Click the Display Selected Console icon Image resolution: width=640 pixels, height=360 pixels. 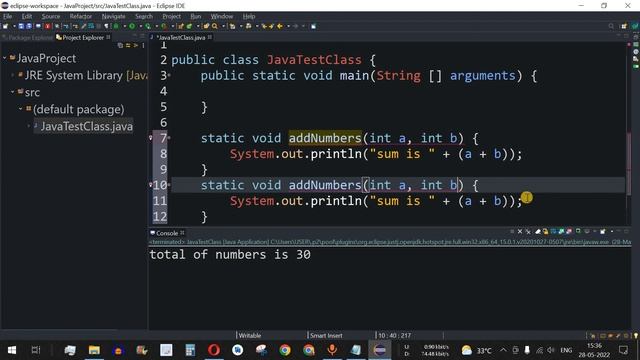(x=587, y=231)
